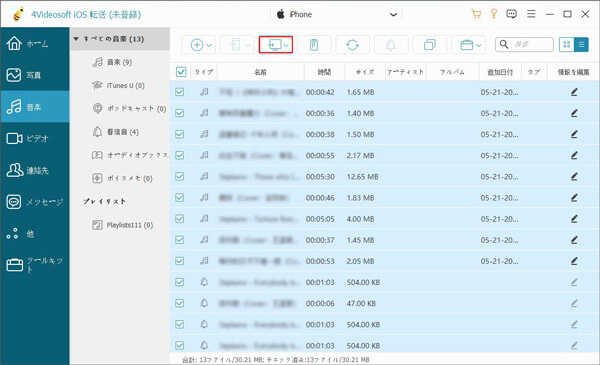Click the Export to PC monitor icon
600x365 pixels.
274,45
